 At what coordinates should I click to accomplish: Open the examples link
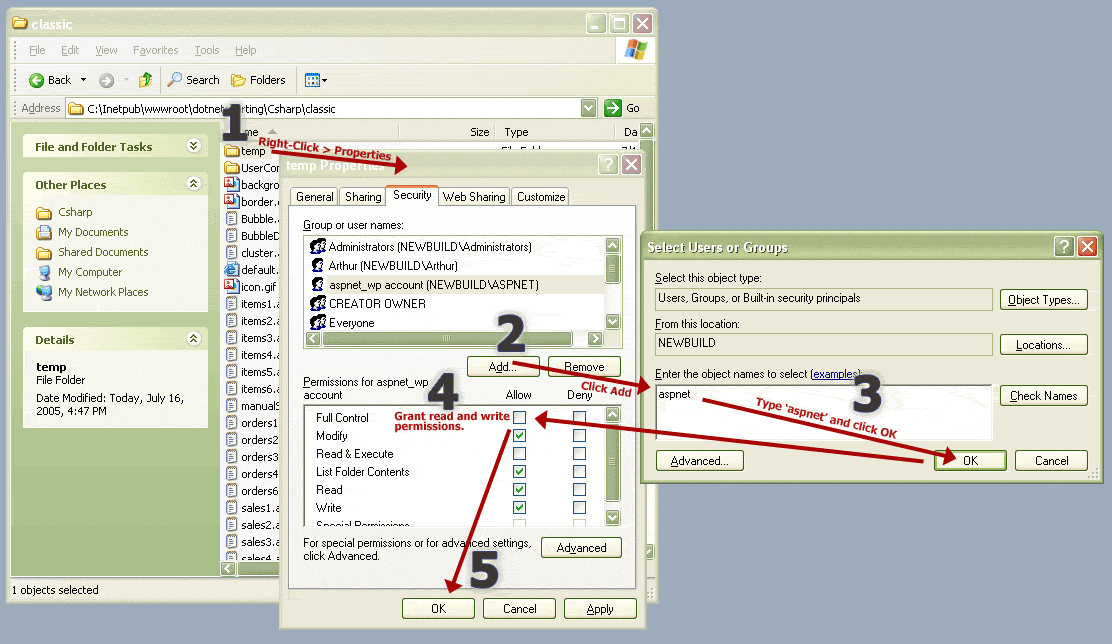pos(834,374)
